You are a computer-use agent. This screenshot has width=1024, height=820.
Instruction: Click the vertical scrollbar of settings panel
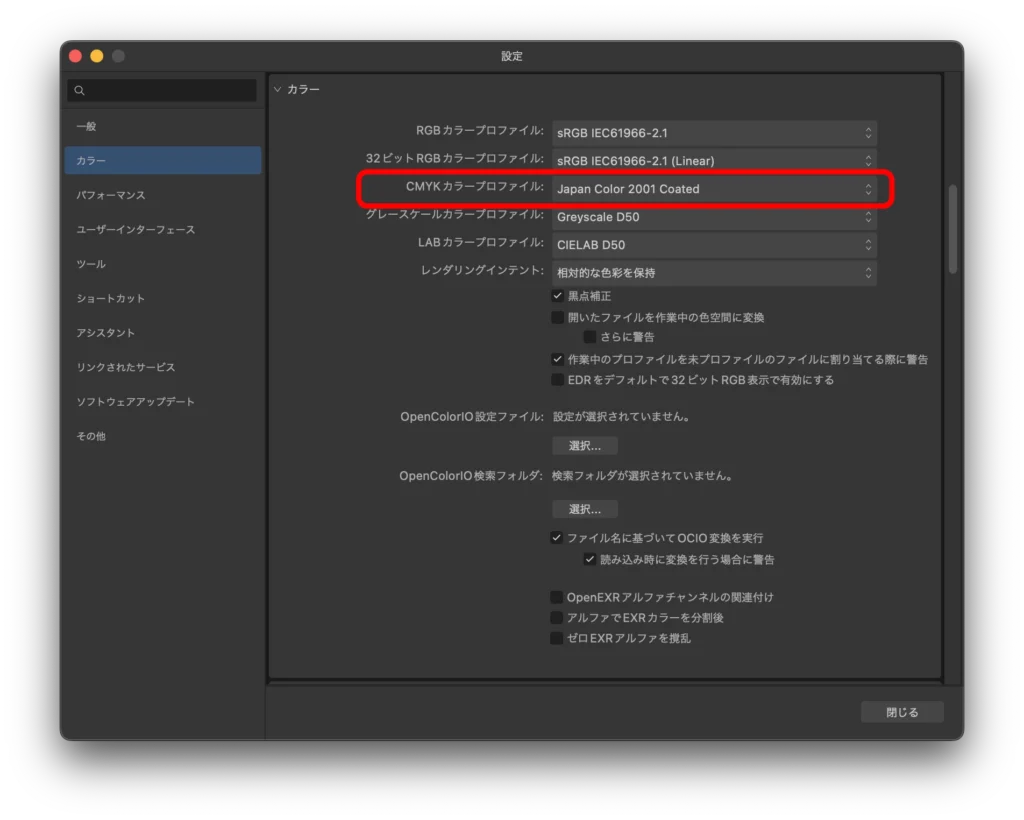(952, 230)
